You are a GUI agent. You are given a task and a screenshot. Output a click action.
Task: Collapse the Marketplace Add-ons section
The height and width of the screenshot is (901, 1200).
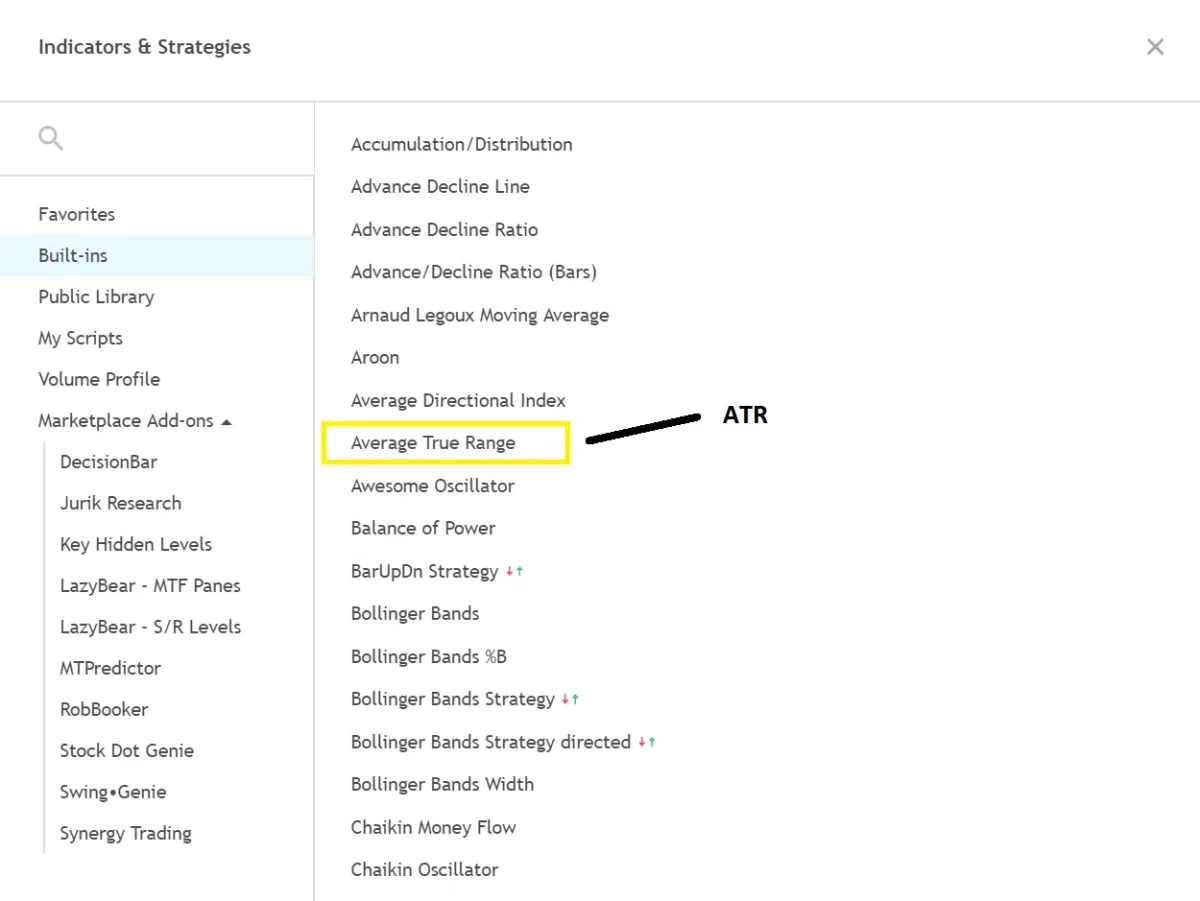pyautogui.click(x=227, y=422)
